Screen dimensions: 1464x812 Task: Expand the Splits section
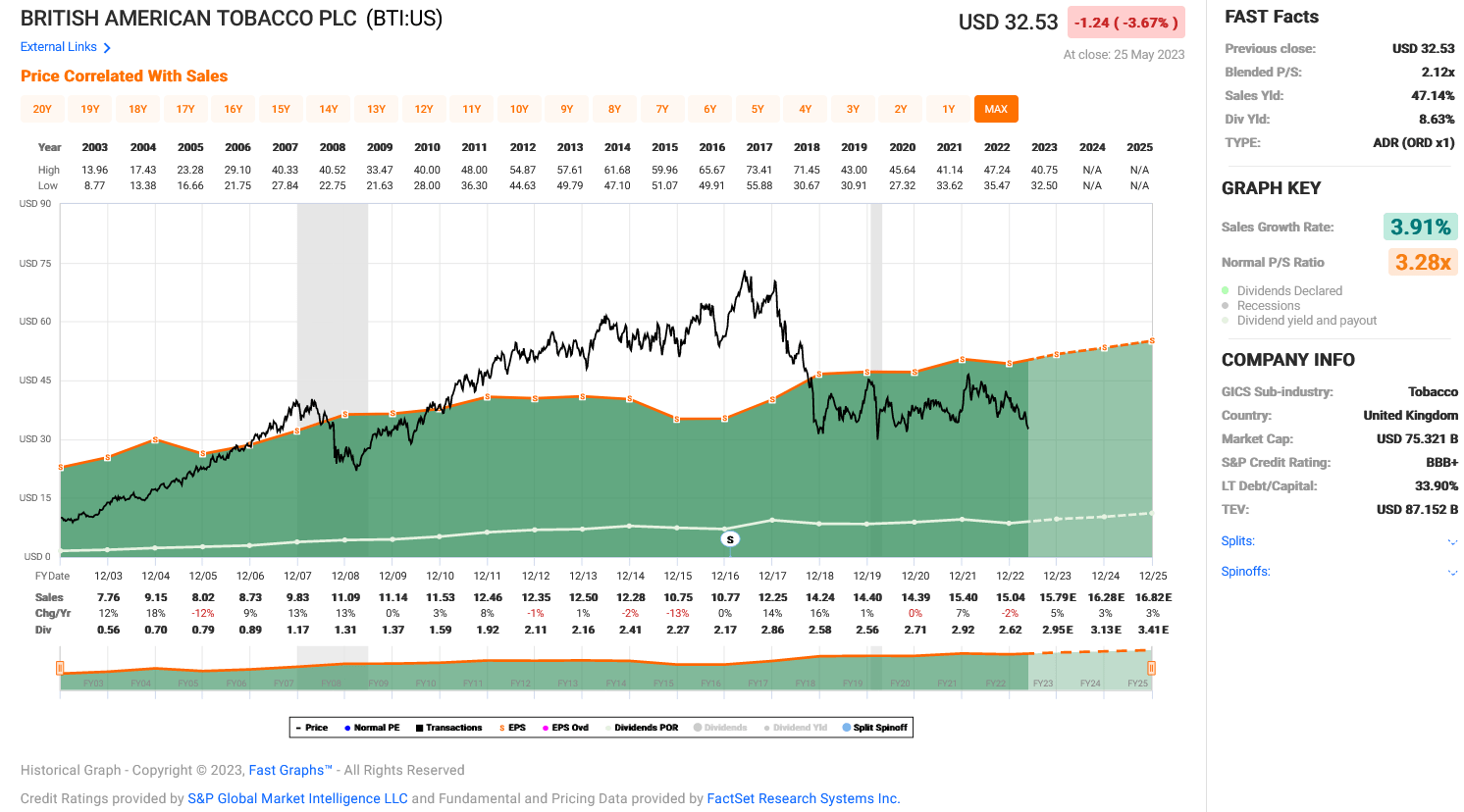point(1453,542)
